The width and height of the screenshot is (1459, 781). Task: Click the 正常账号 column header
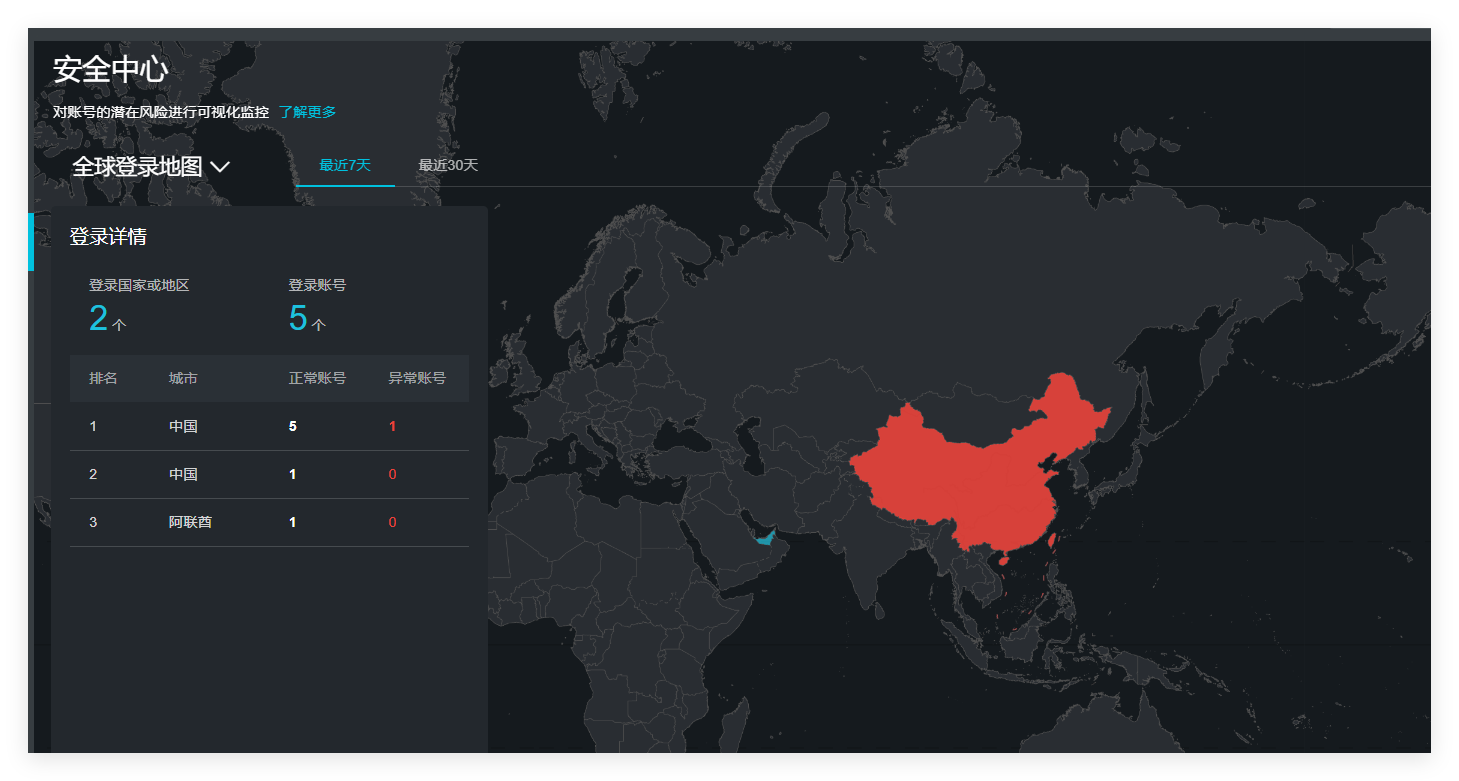(x=317, y=378)
